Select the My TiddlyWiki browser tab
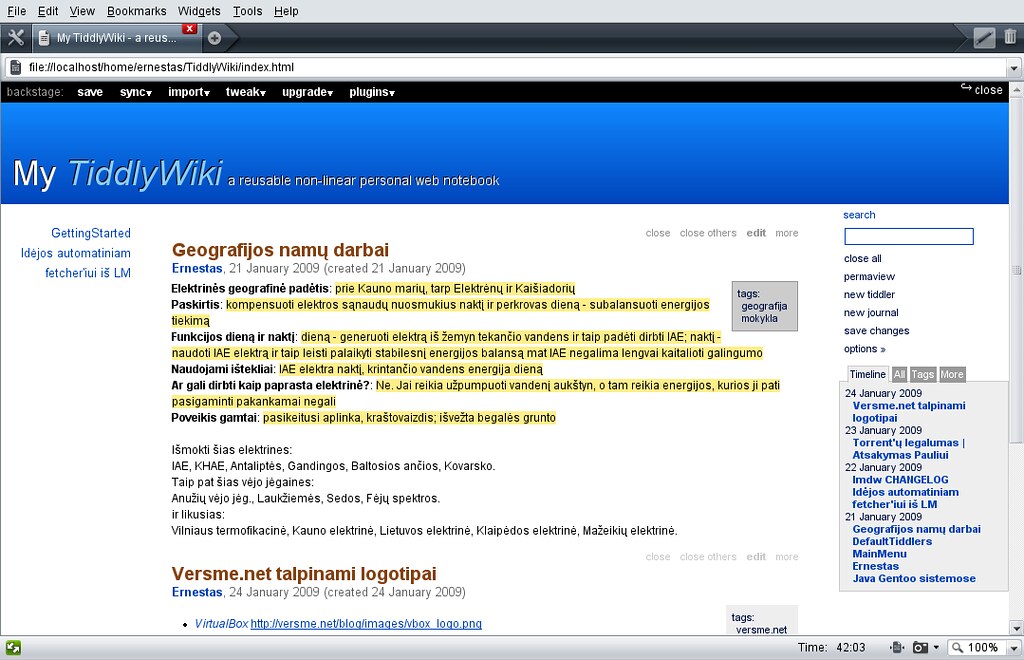Screen dimensions: 1024x660 116,38
